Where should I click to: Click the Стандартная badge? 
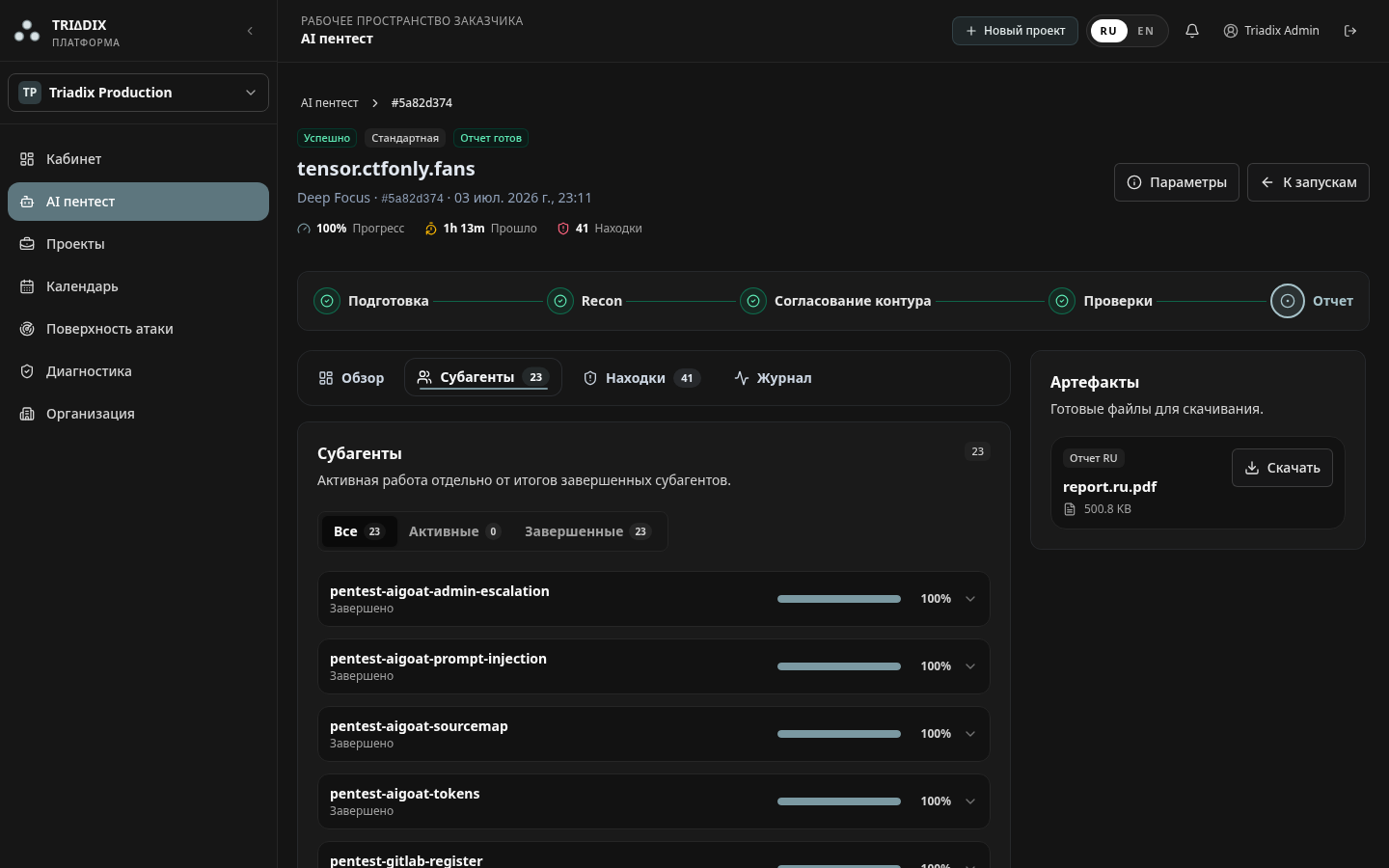click(x=405, y=138)
